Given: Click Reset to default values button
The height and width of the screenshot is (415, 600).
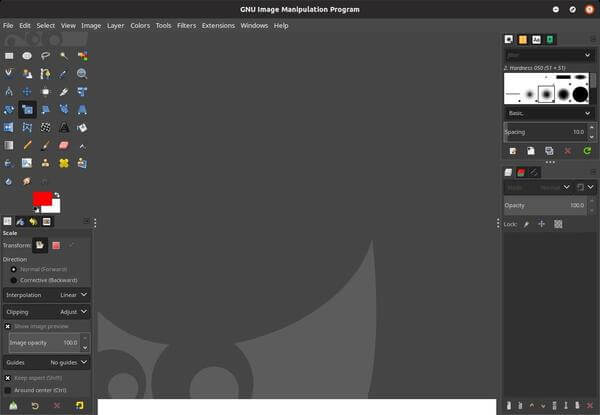Looking at the screenshot, I should 79,405.
